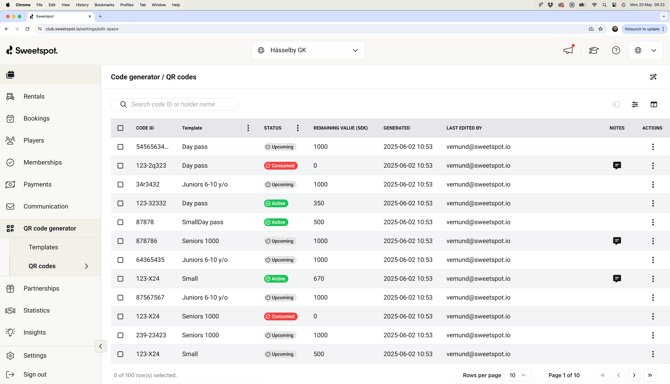Open Template column options menu
The image size is (670, 384).
[248, 128]
